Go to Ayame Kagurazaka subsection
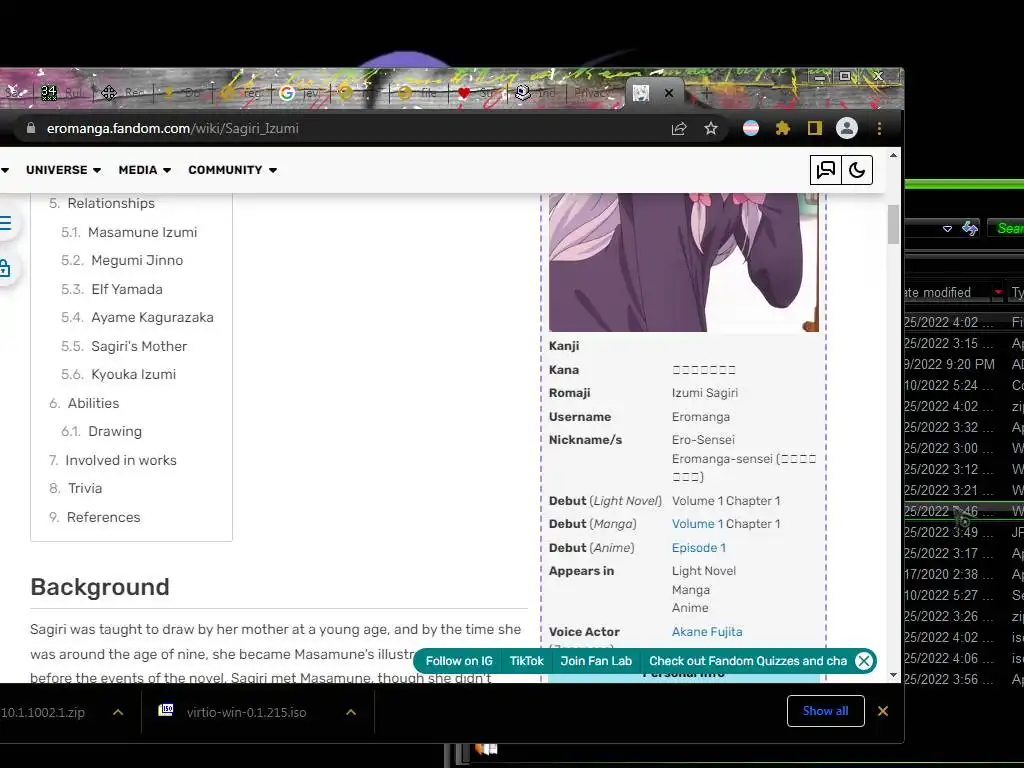Screen dimensions: 1024x768 click(x=152, y=317)
